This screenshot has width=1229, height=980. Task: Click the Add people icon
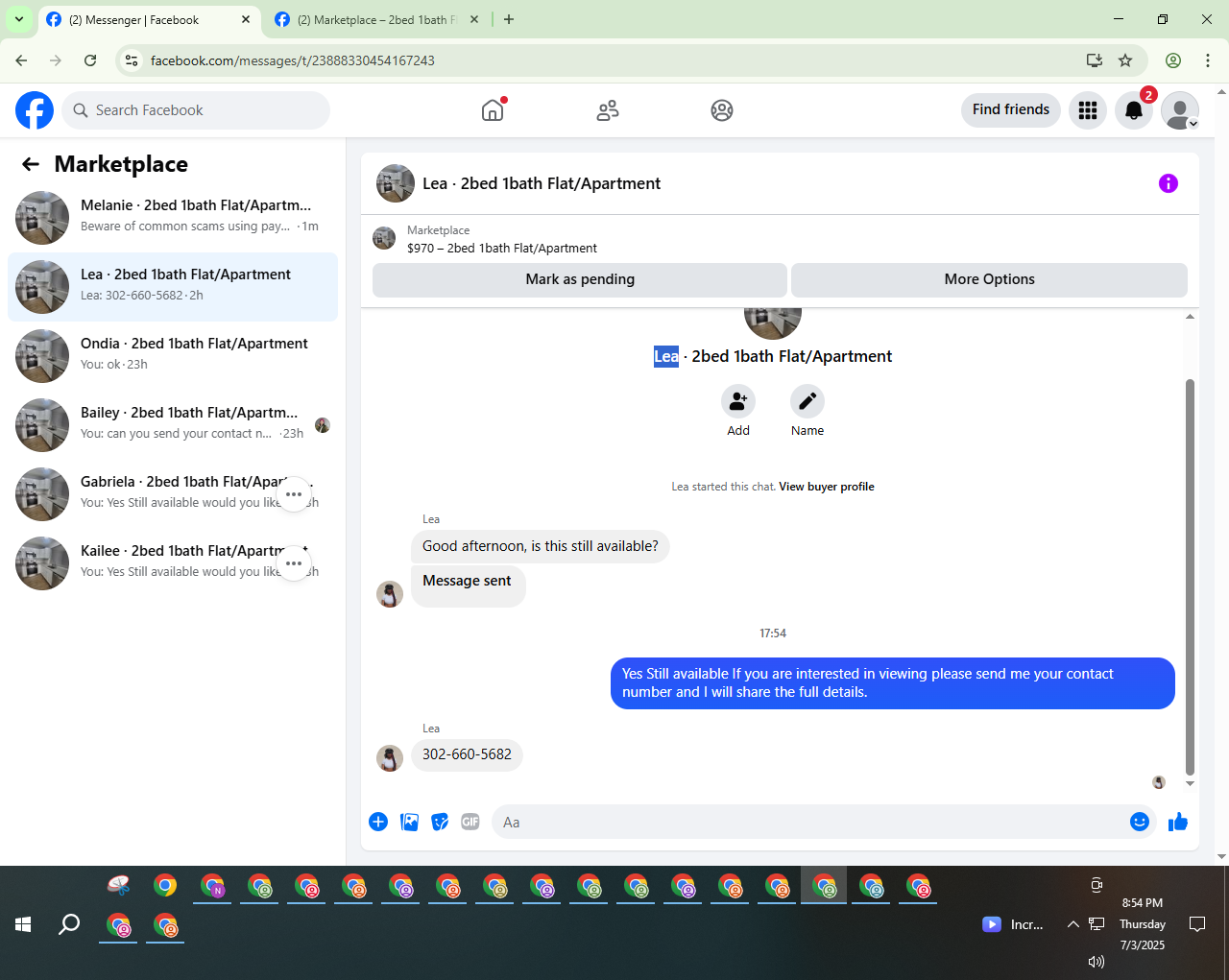tap(738, 400)
